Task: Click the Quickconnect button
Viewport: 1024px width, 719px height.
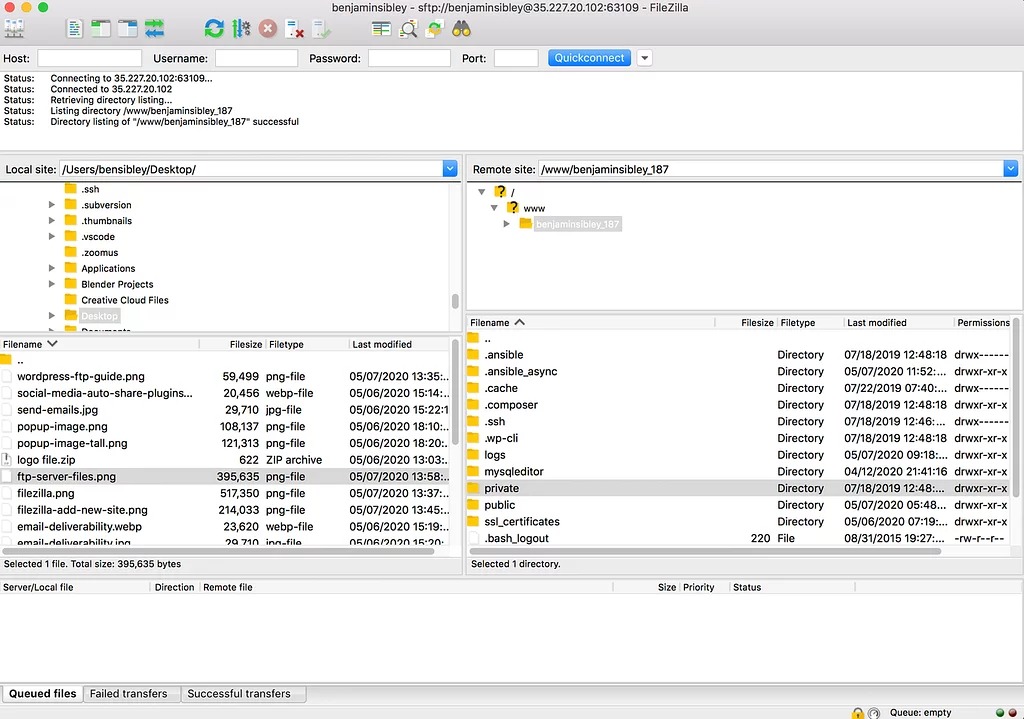Action: pyautogui.click(x=589, y=57)
